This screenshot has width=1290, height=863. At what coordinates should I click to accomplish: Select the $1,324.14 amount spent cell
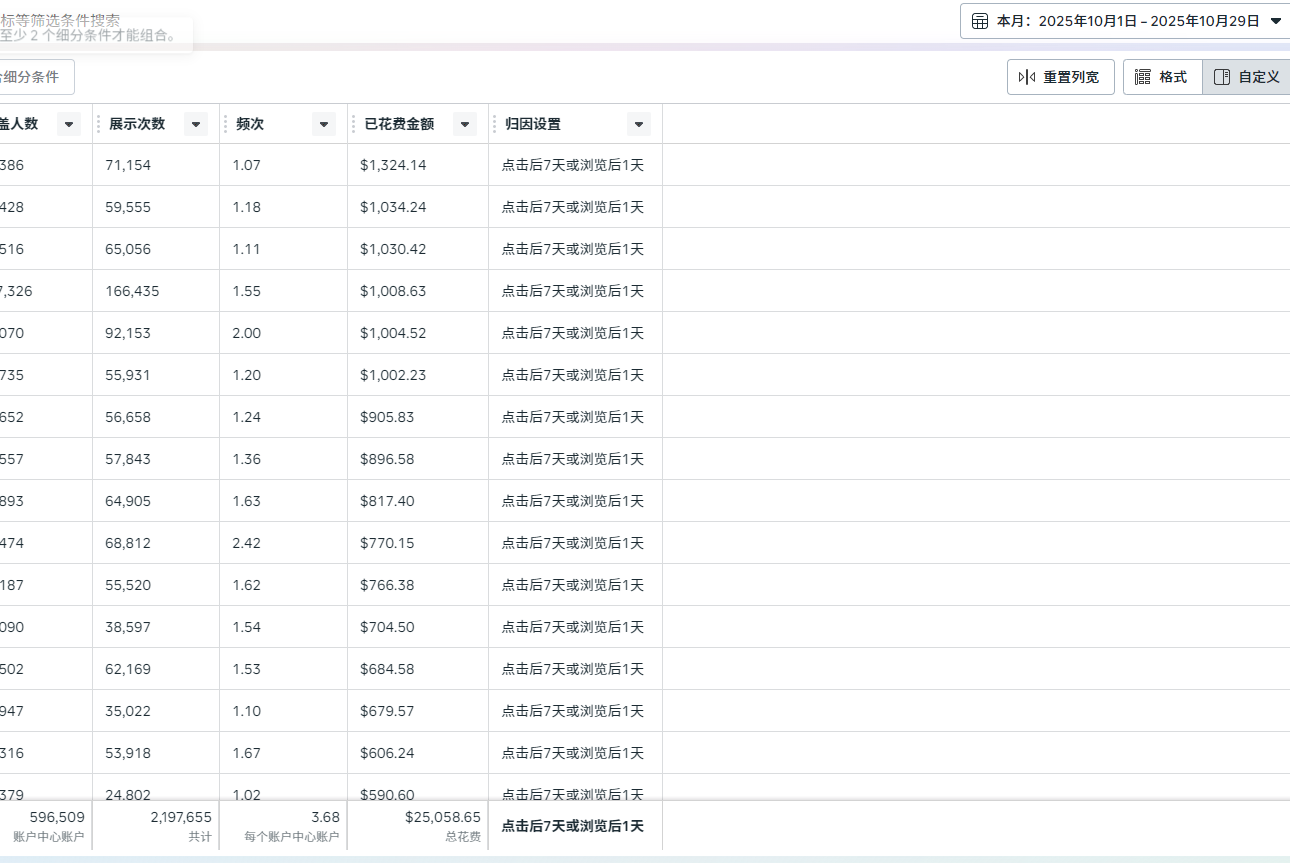[393, 165]
